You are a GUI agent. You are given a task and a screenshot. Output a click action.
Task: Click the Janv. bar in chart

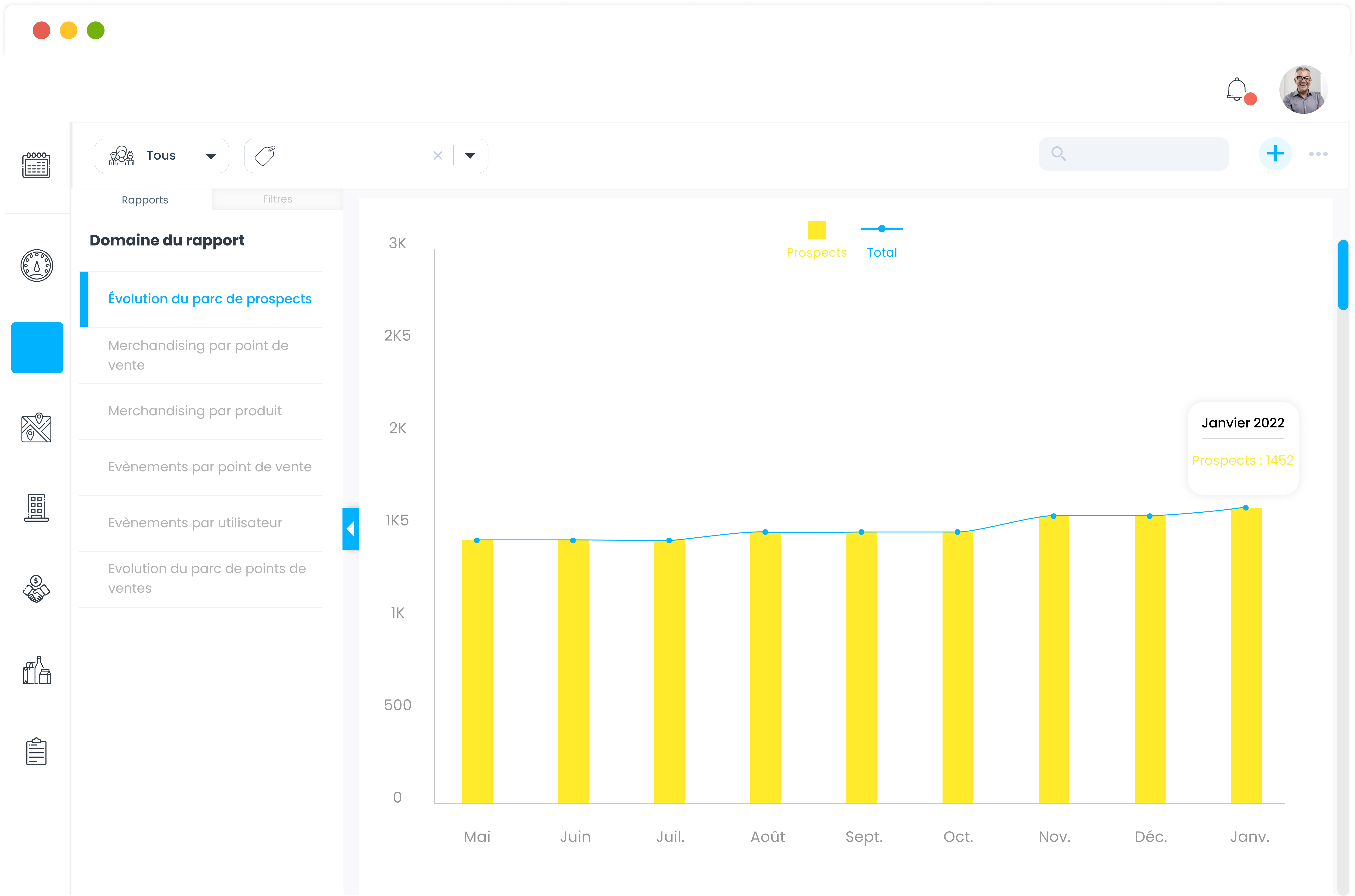pos(1246,655)
